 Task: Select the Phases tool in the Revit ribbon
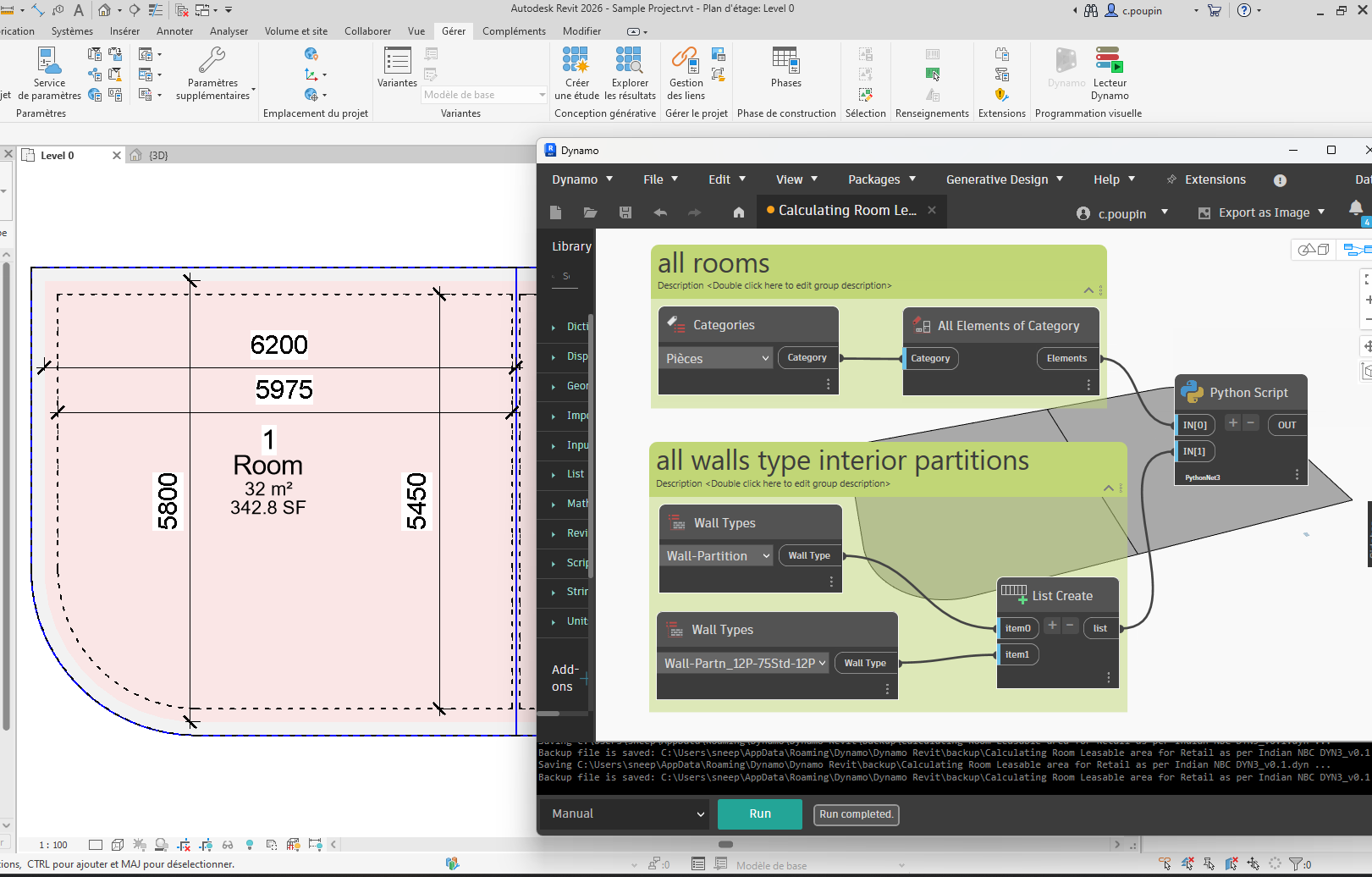pyautogui.click(x=785, y=68)
